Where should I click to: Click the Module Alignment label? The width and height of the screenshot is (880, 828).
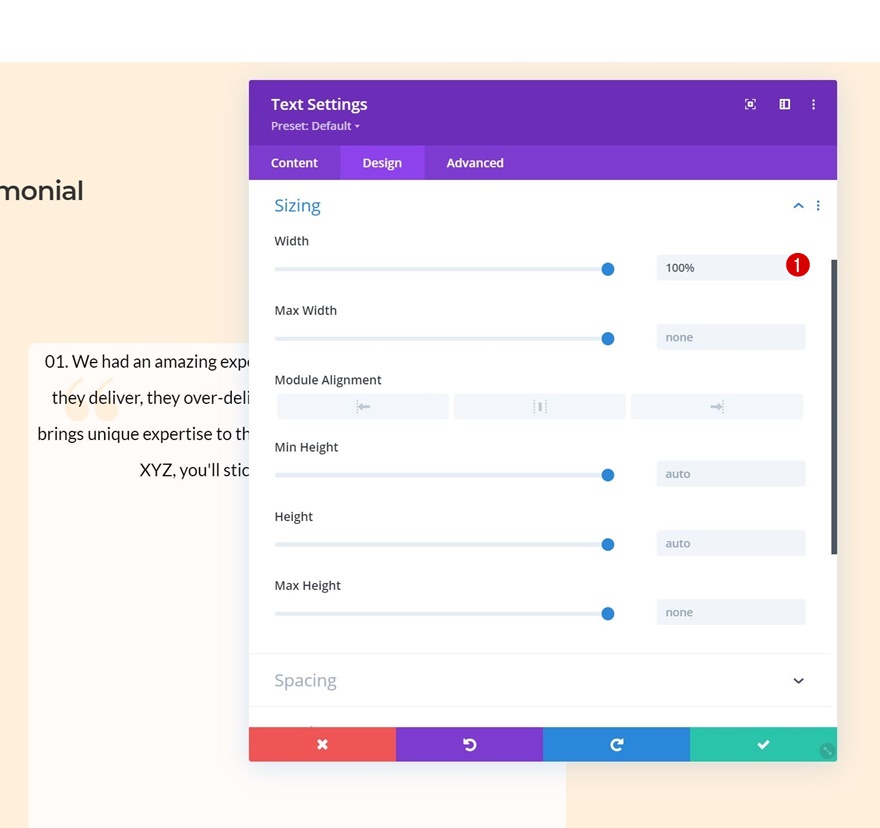pos(328,380)
